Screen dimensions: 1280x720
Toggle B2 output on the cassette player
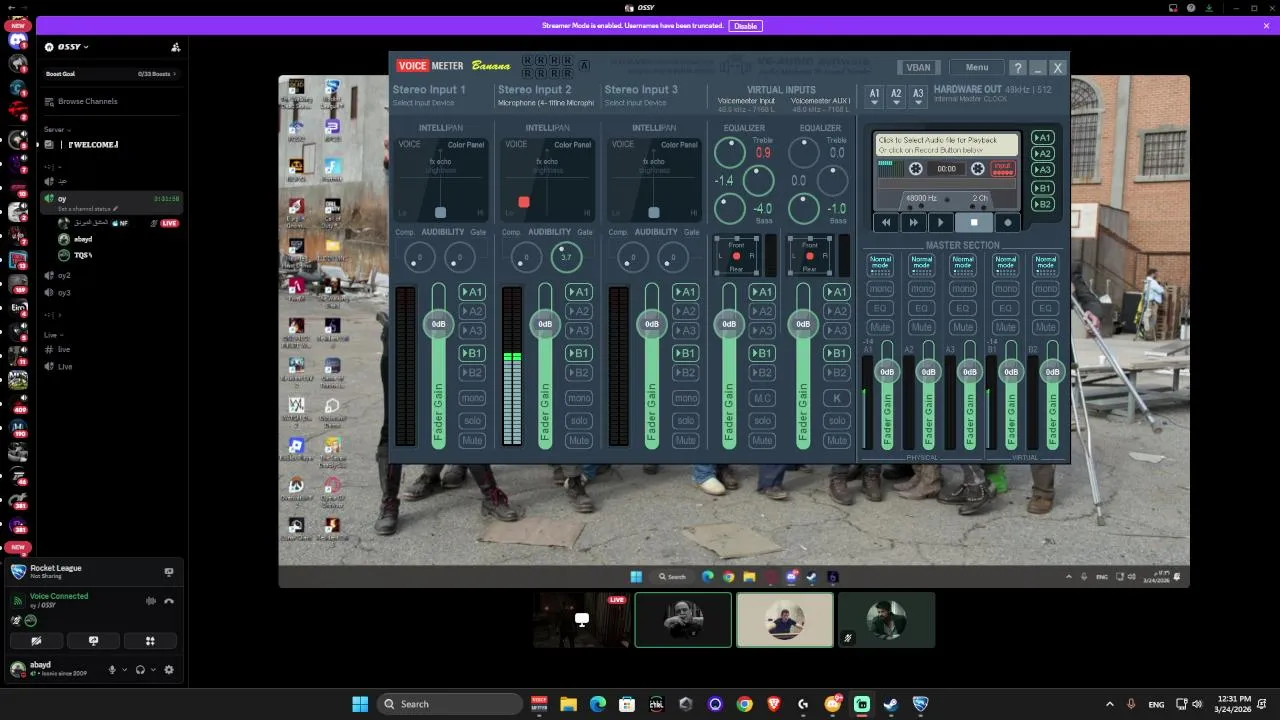coord(1042,204)
